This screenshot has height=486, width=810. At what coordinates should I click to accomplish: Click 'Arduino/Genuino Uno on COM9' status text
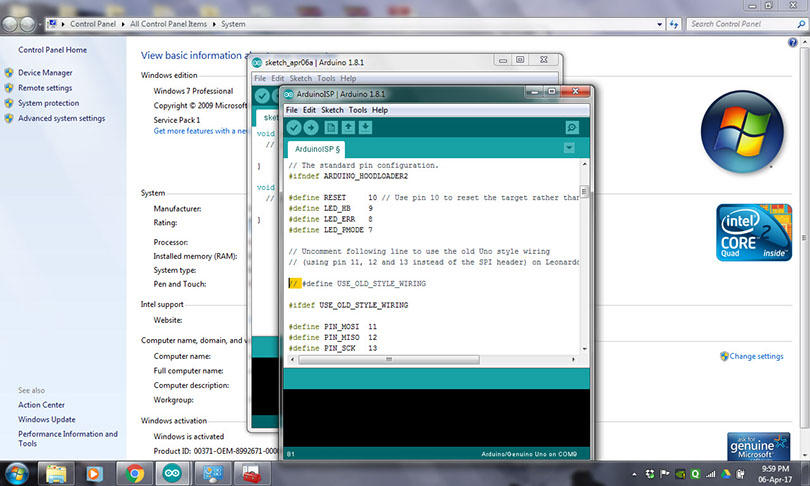tap(529, 454)
